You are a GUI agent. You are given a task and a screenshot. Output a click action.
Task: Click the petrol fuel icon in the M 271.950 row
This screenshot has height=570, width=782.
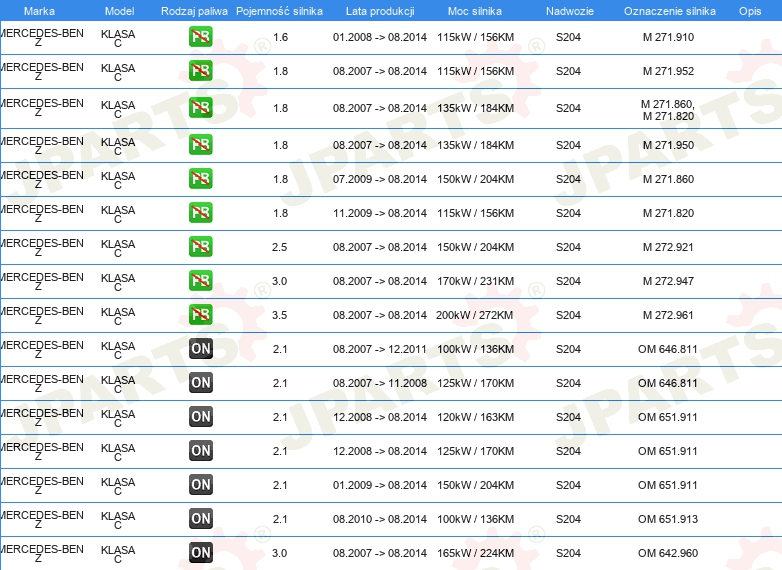[x=200, y=144]
